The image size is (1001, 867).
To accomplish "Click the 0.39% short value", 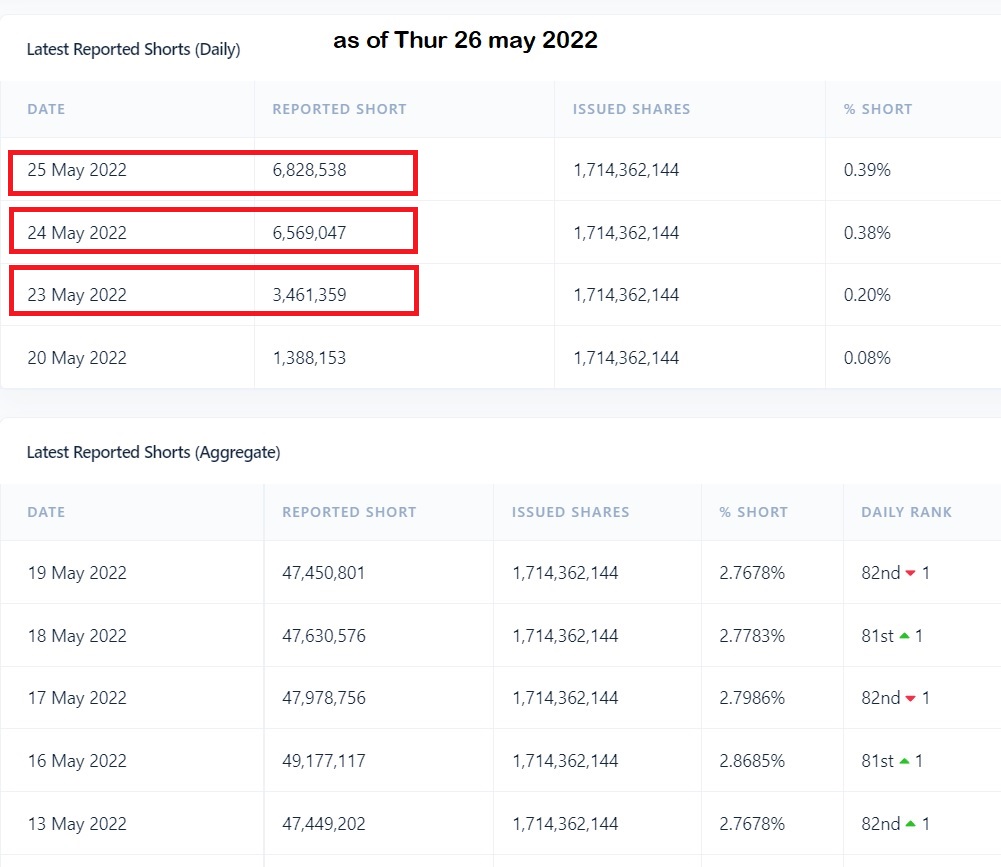I will [867, 170].
